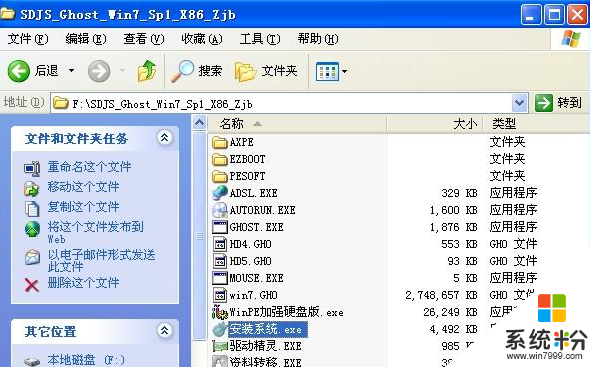Select the HD4.GHO file icon

coord(220,244)
